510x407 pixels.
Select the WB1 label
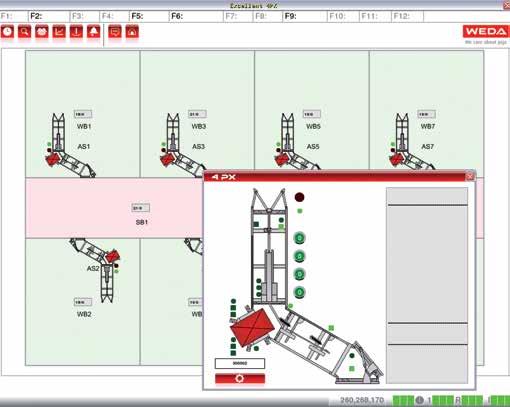click(84, 127)
